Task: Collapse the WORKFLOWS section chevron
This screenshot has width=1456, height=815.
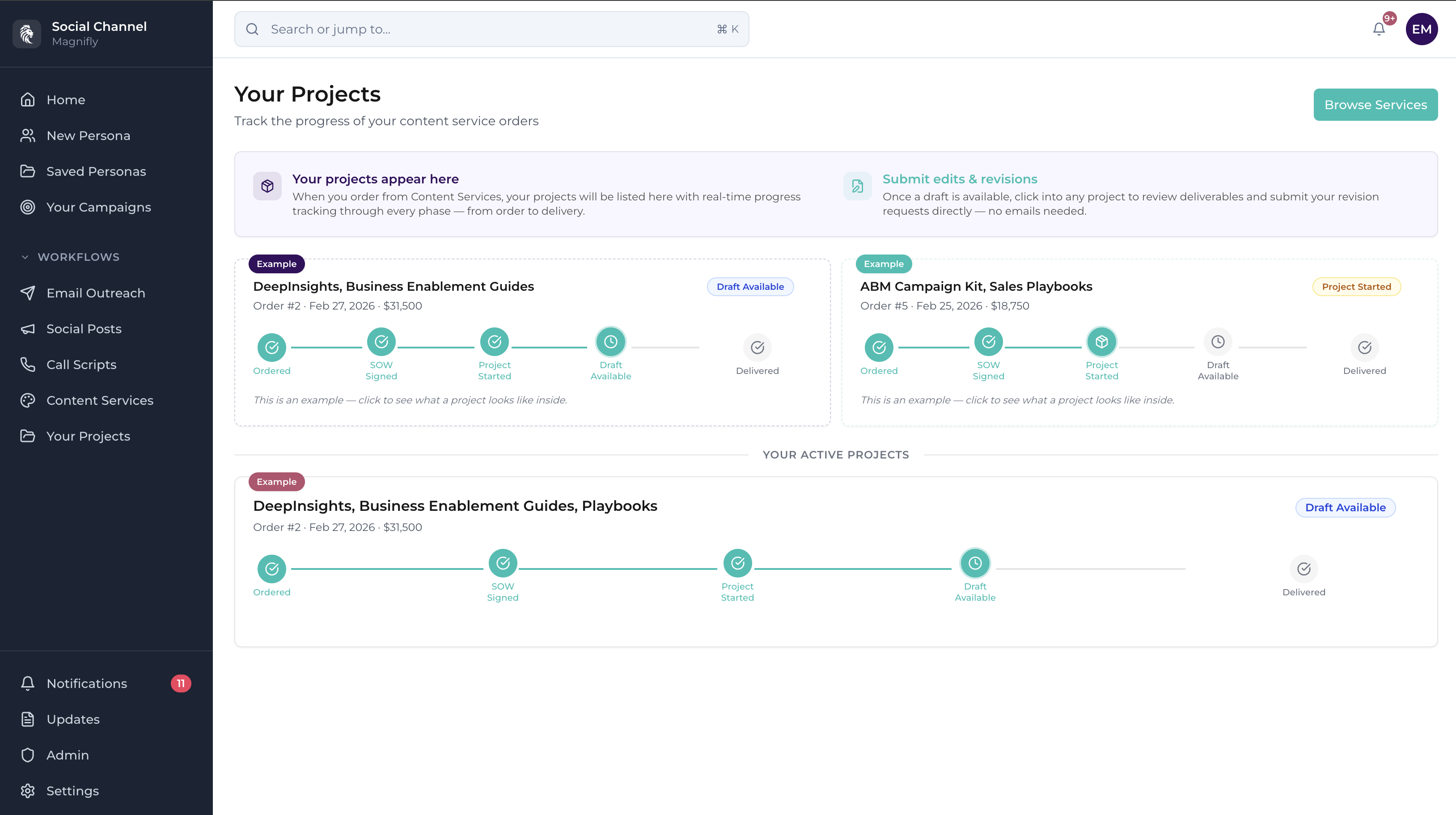Action: (x=25, y=257)
